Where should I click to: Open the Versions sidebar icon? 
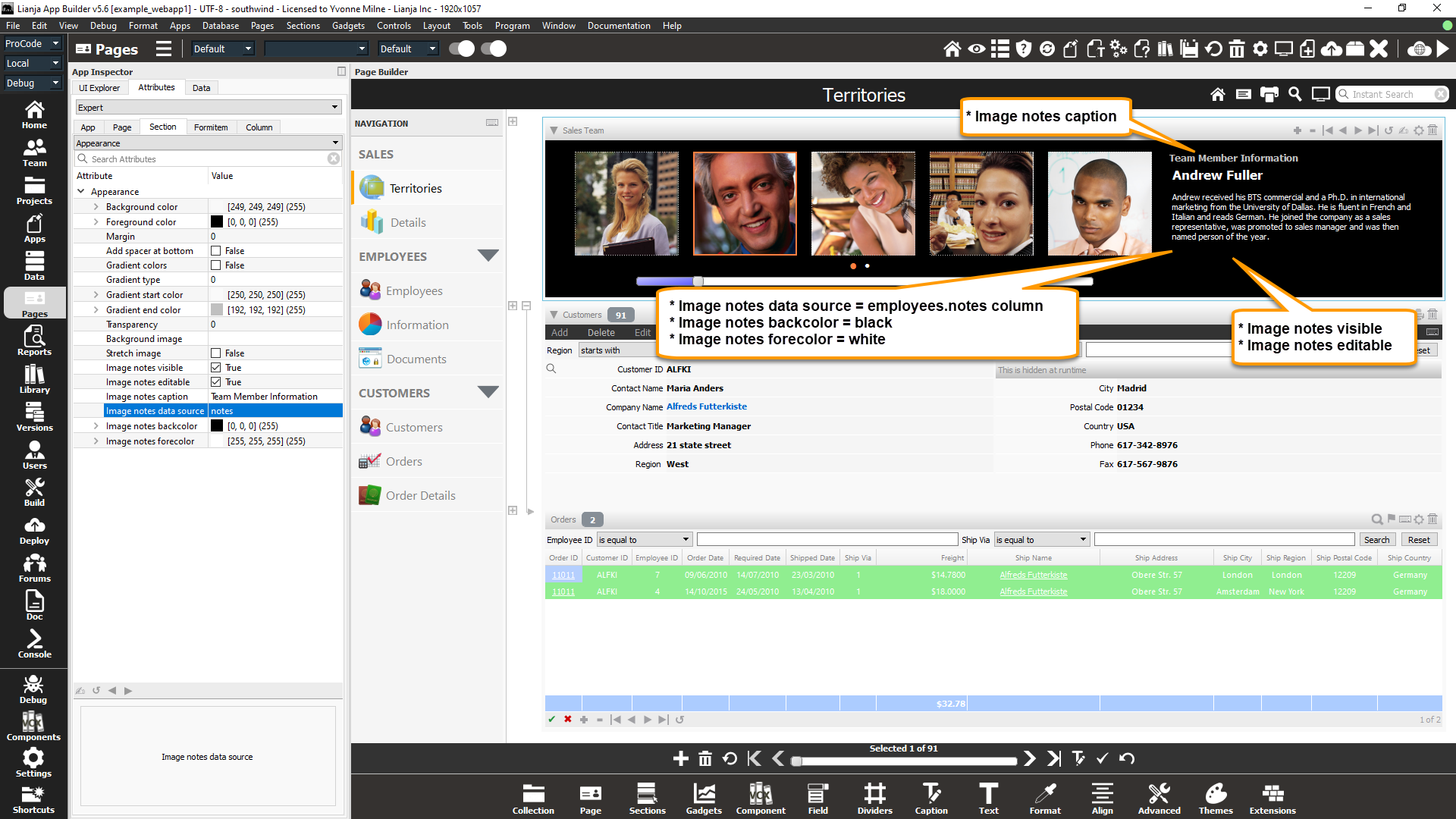(34, 416)
